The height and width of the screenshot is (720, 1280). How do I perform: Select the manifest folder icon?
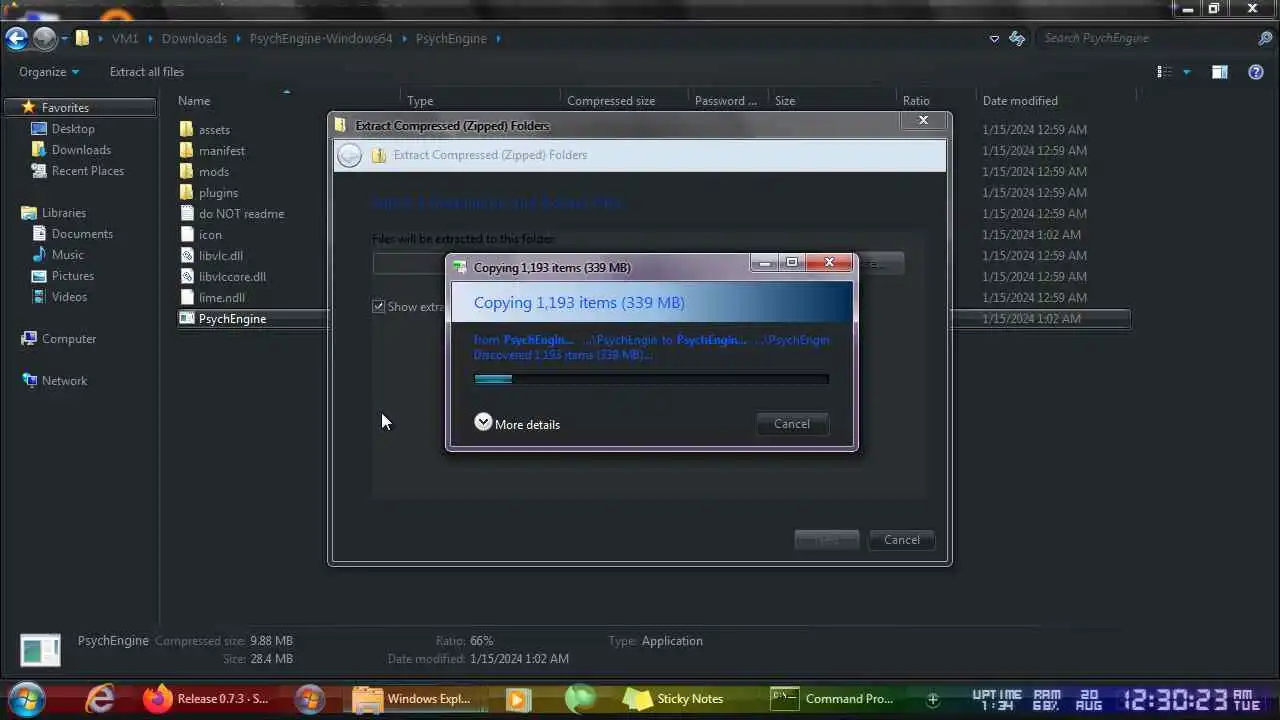point(187,150)
